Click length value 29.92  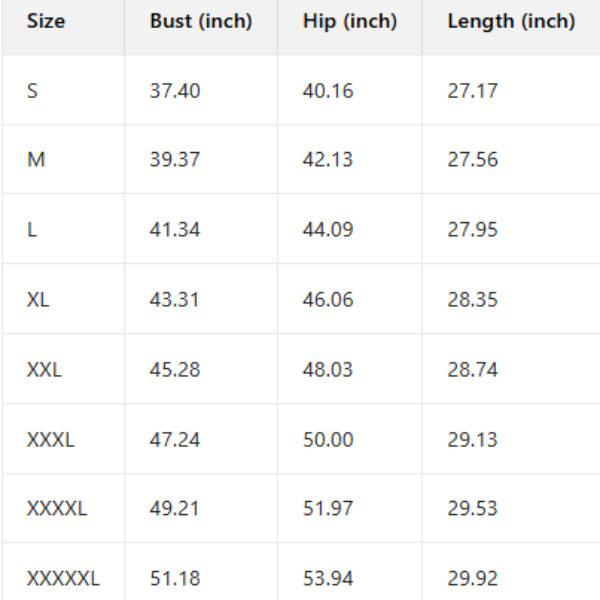point(472,578)
